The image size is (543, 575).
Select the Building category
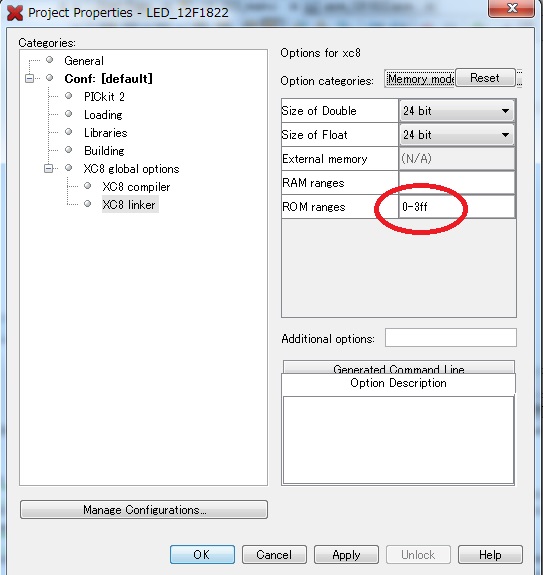[104, 151]
